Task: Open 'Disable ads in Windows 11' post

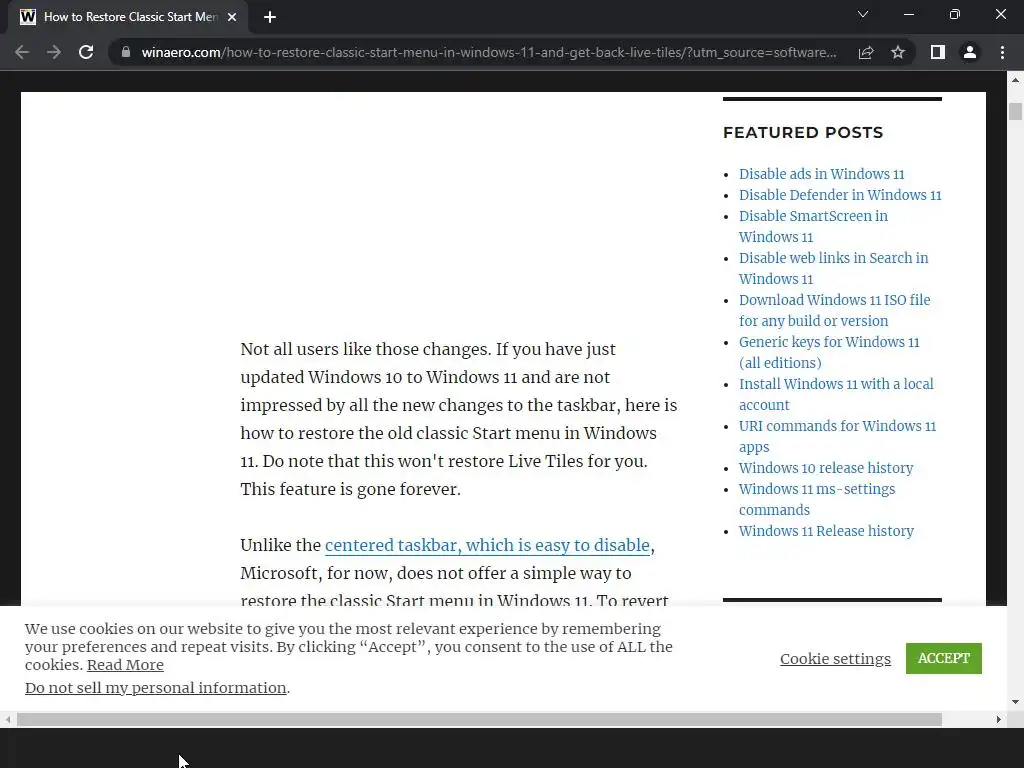Action: click(x=822, y=174)
